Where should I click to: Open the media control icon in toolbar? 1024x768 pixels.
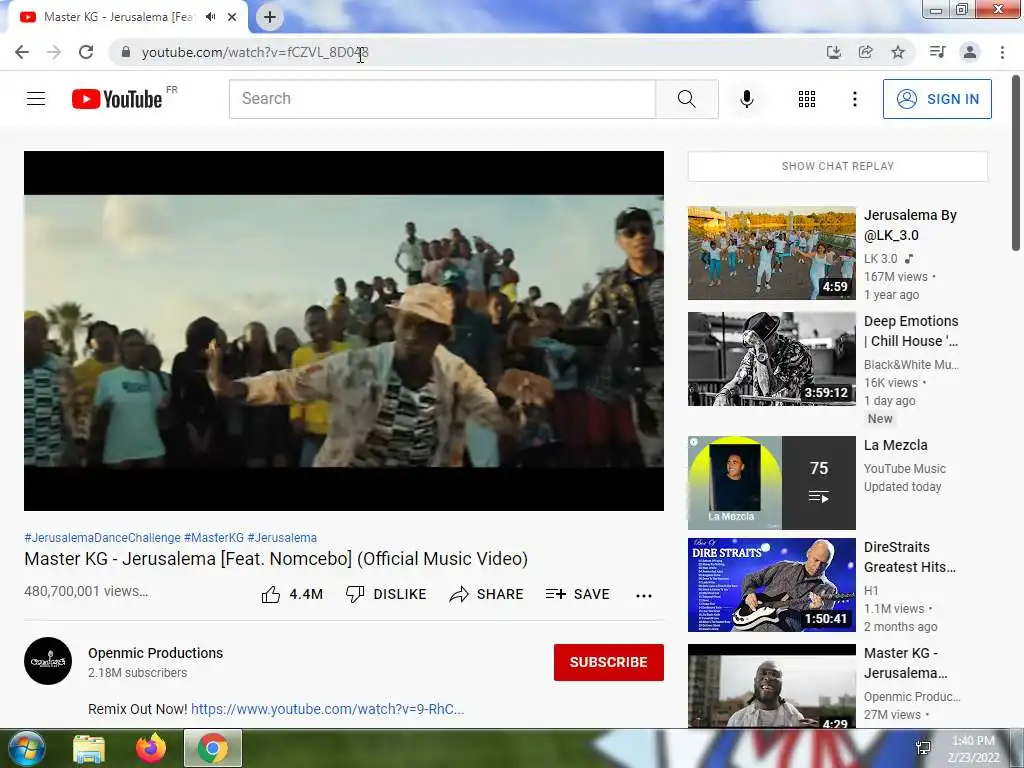click(x=937, y=52)
